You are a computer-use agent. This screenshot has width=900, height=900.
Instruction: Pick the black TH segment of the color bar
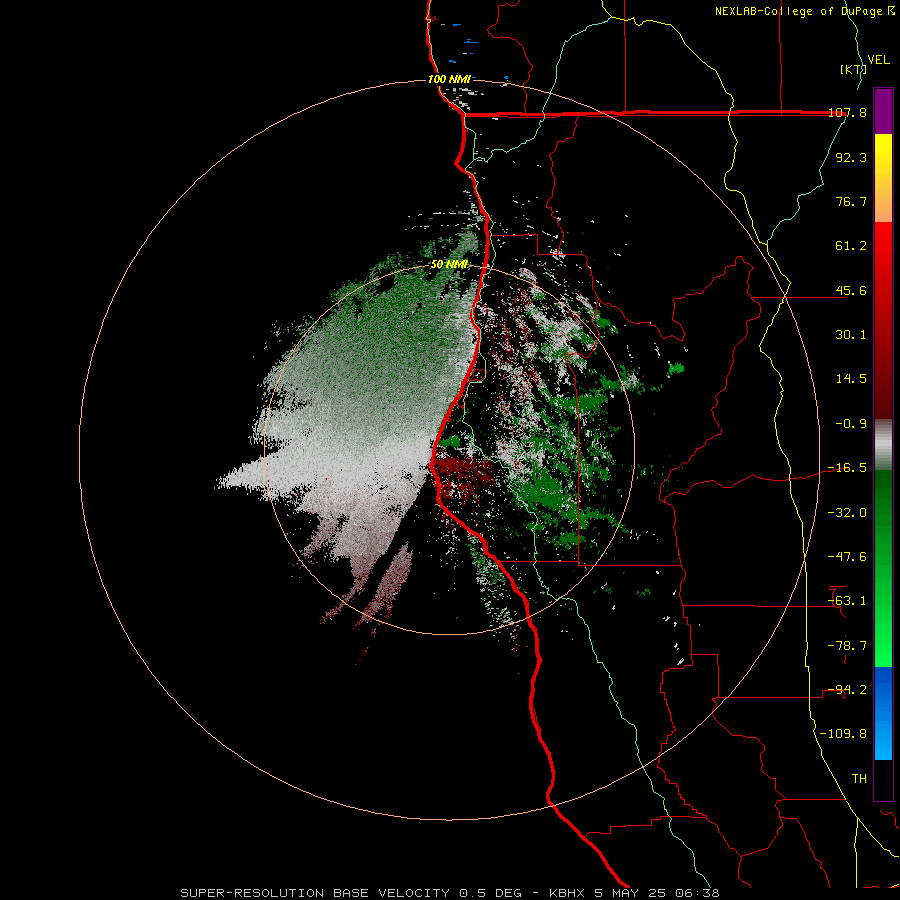(883, 779)
